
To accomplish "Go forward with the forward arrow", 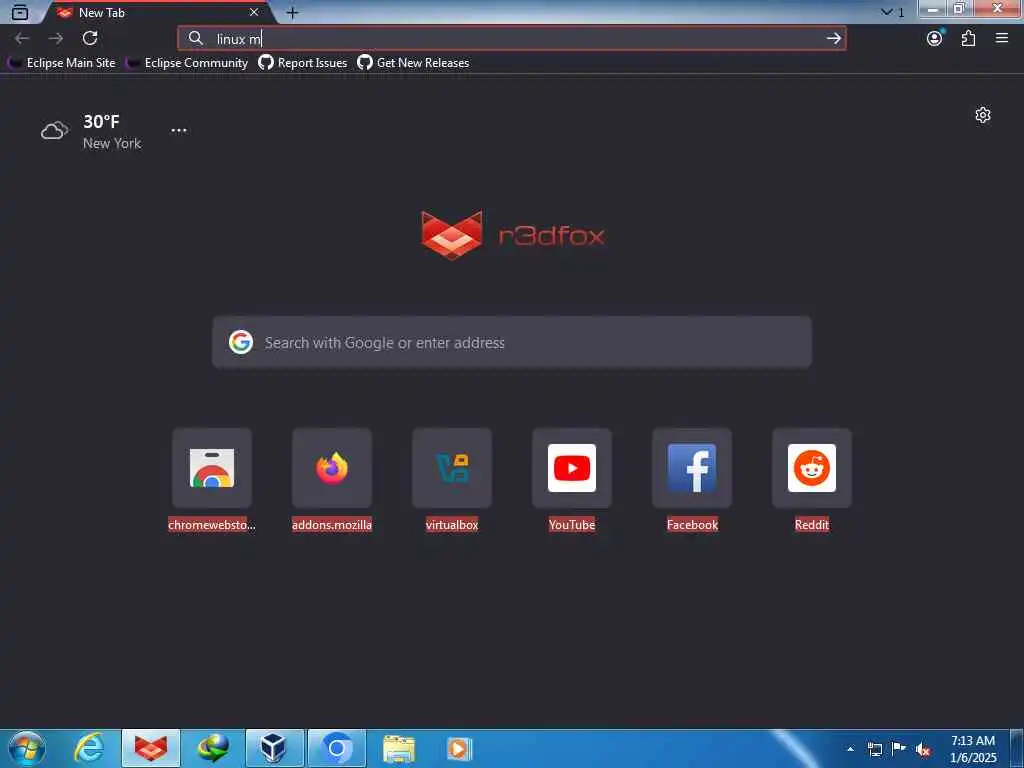I will click(56, 38).
